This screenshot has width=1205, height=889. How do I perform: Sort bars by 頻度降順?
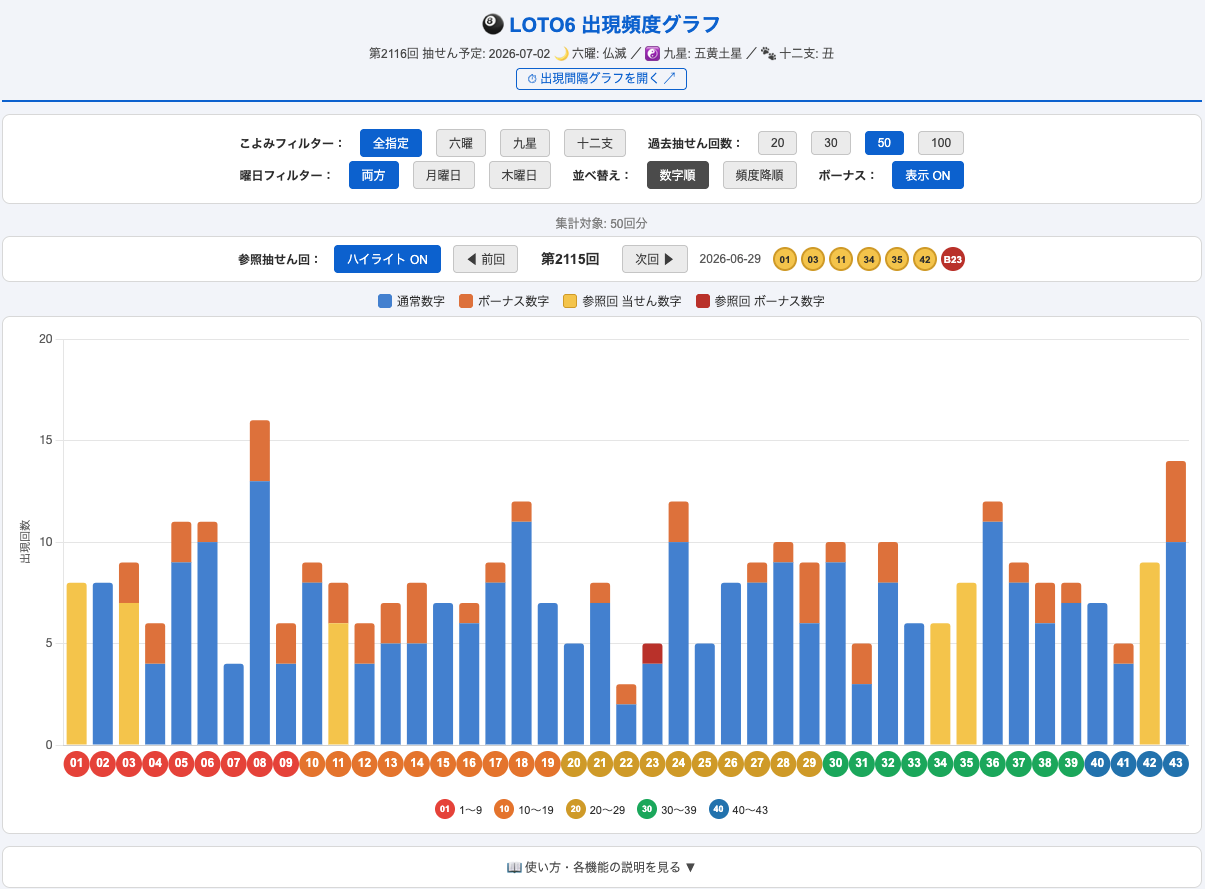click(760, 175)
